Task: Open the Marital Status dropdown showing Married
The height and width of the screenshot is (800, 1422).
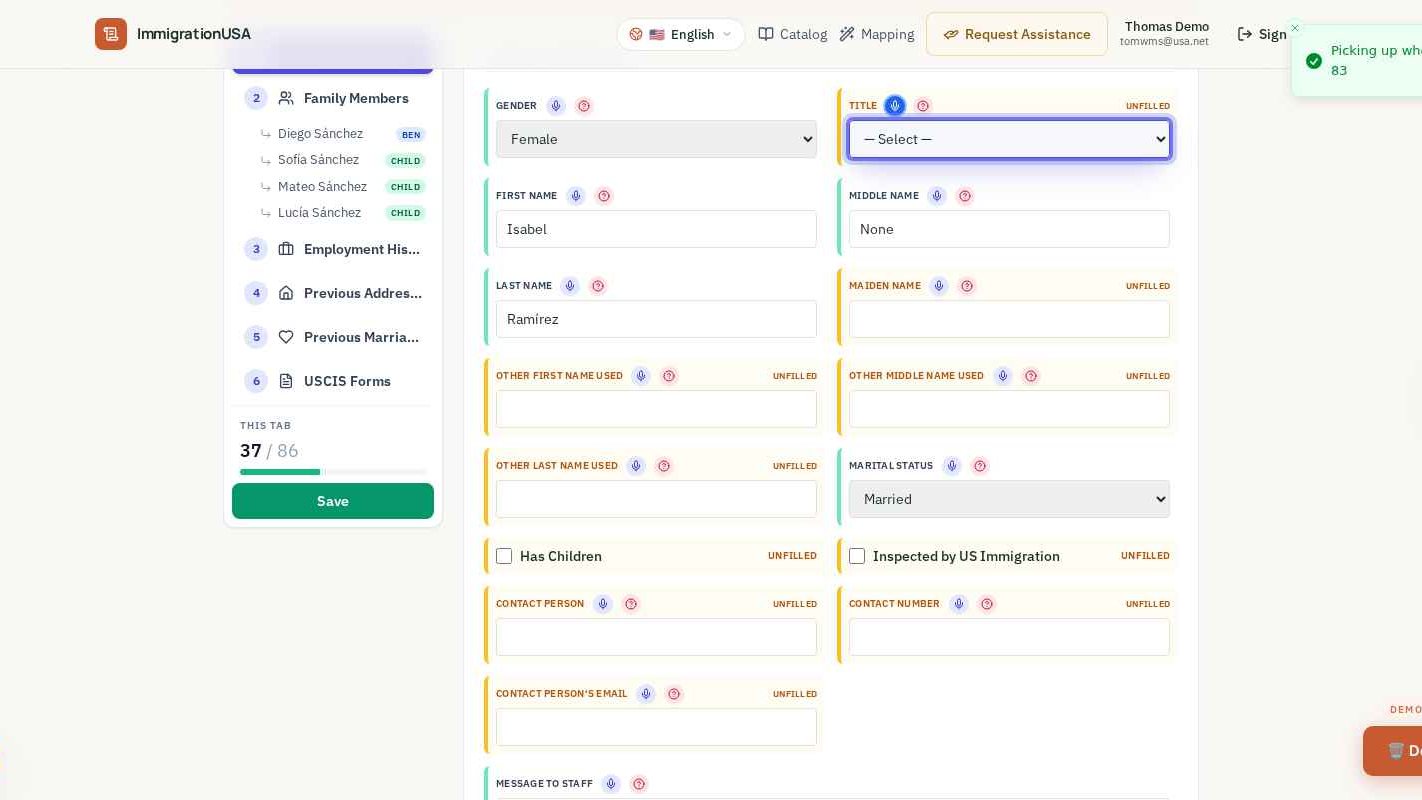Action: click(1009, 499)
